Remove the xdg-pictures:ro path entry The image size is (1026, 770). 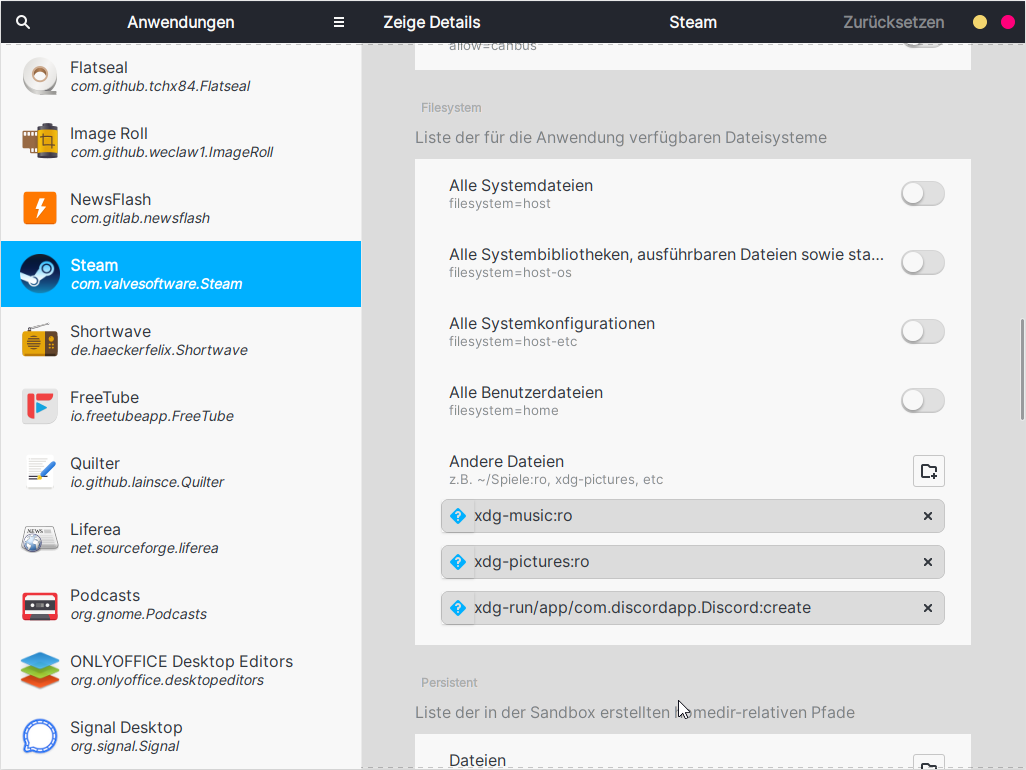point(927,562)
